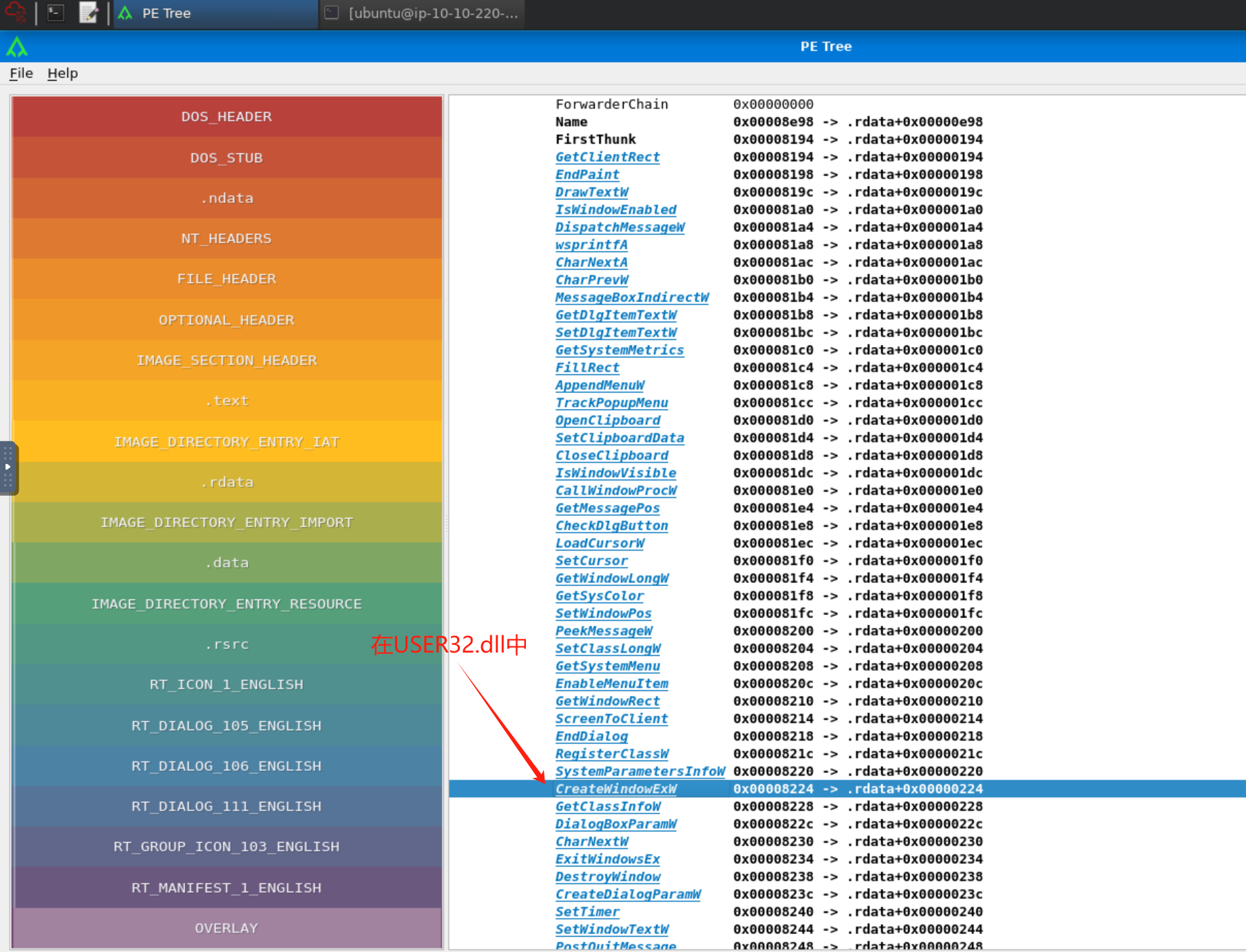
Task: Open the EndPaint import link
Action: click(x=587, y=175)
